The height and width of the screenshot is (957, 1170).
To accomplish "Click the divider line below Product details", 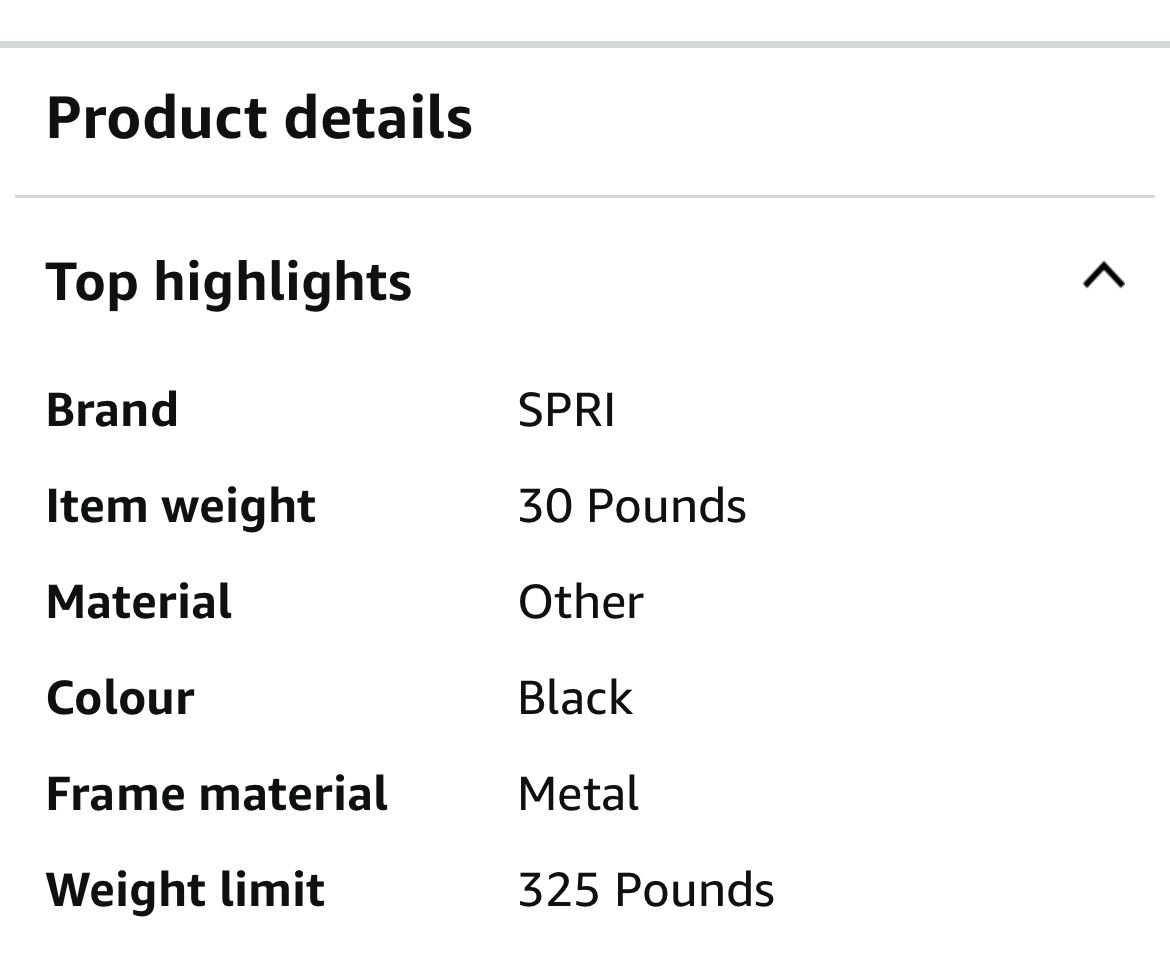I will point(585,197).
